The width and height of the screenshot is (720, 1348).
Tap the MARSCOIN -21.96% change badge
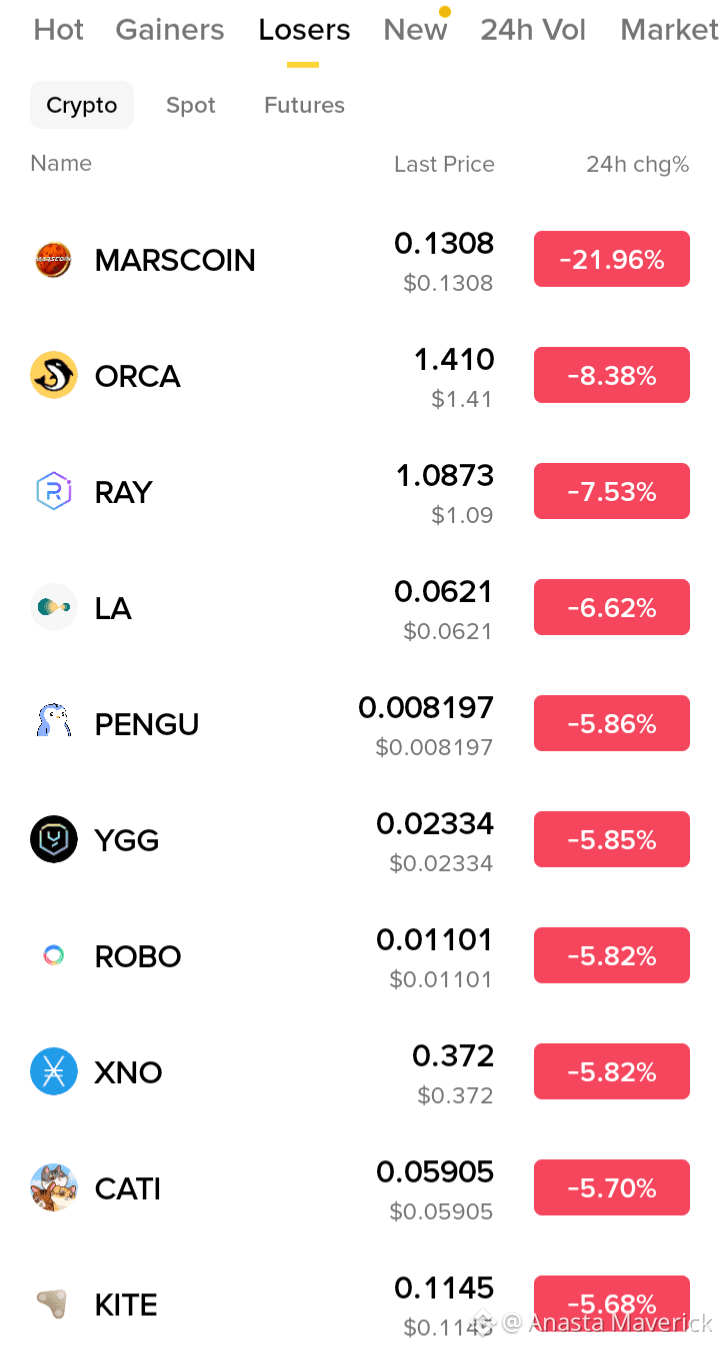[612, 260]
